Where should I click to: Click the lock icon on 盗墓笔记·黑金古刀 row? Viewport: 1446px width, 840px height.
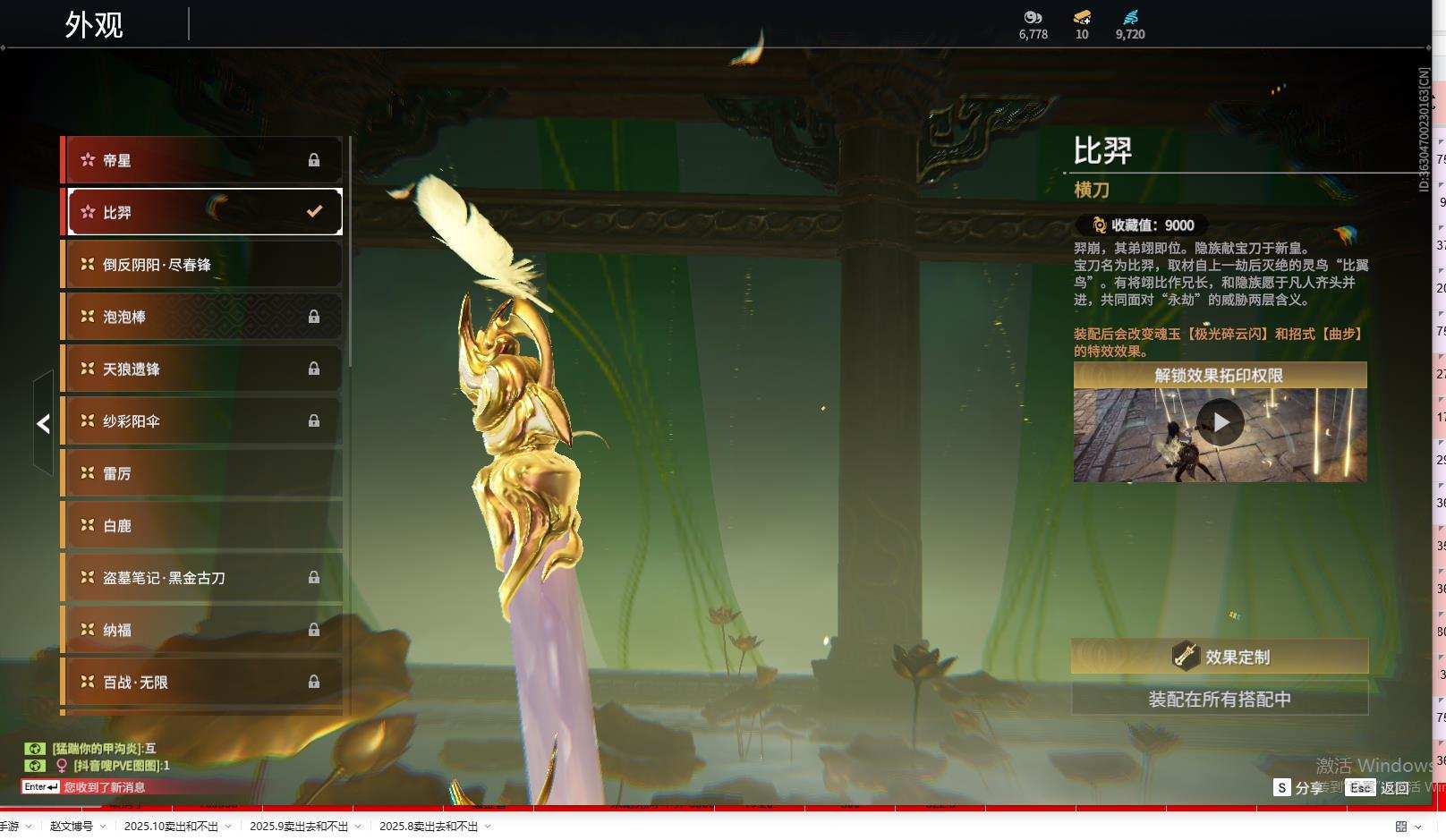point(314,578)
